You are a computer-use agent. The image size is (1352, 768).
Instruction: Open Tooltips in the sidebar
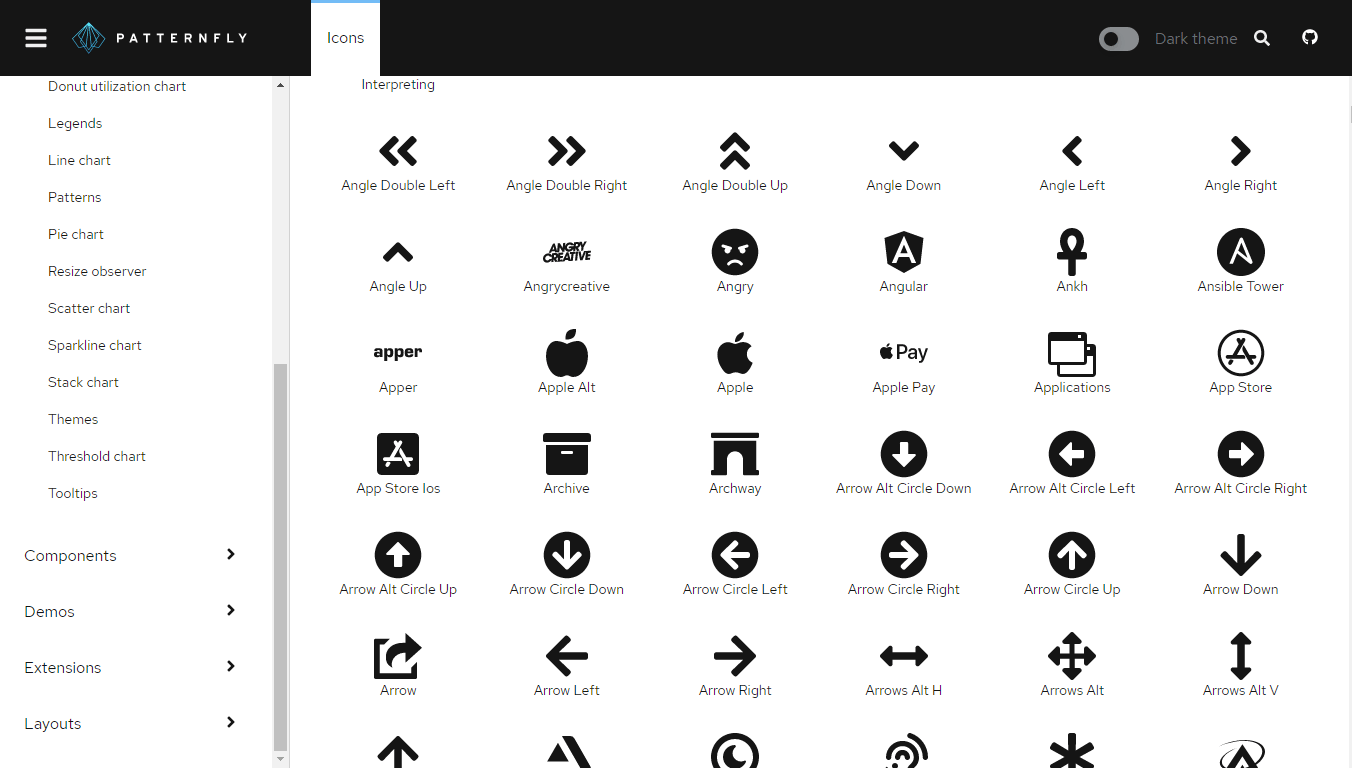73,493
